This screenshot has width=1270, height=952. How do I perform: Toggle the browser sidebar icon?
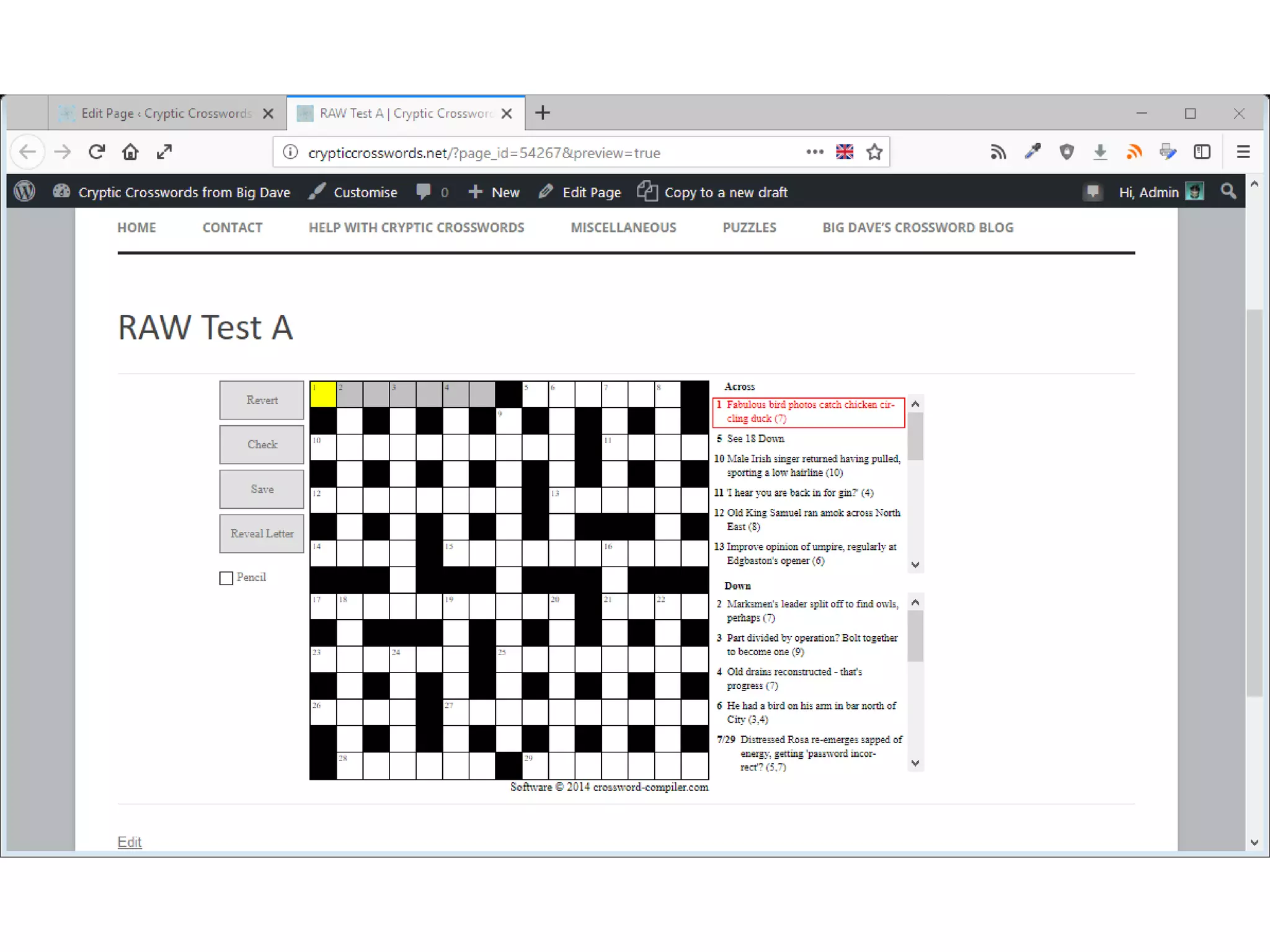pyautogui.click(x=1202, y=152)
